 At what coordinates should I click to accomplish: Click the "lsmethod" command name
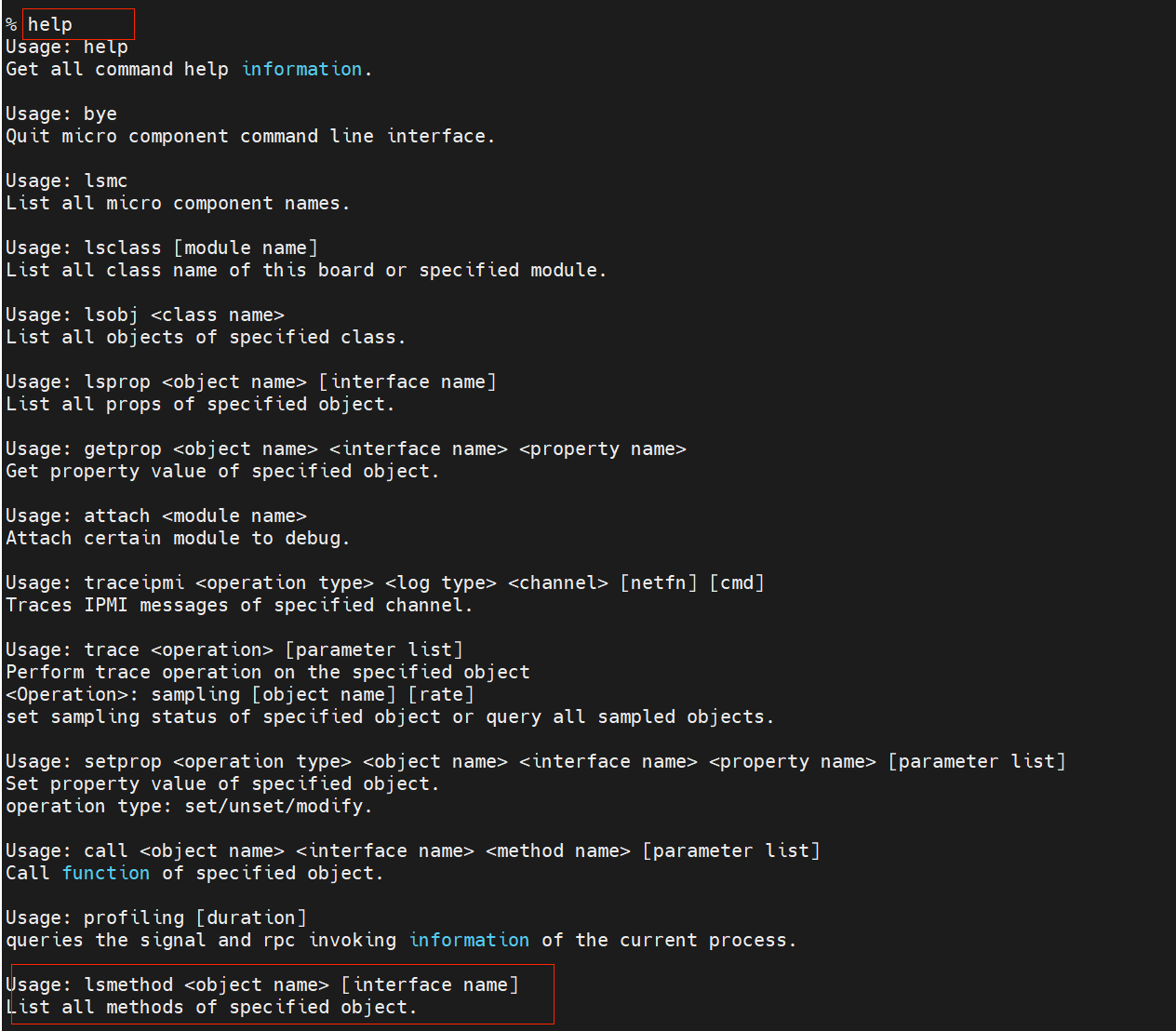128,985
